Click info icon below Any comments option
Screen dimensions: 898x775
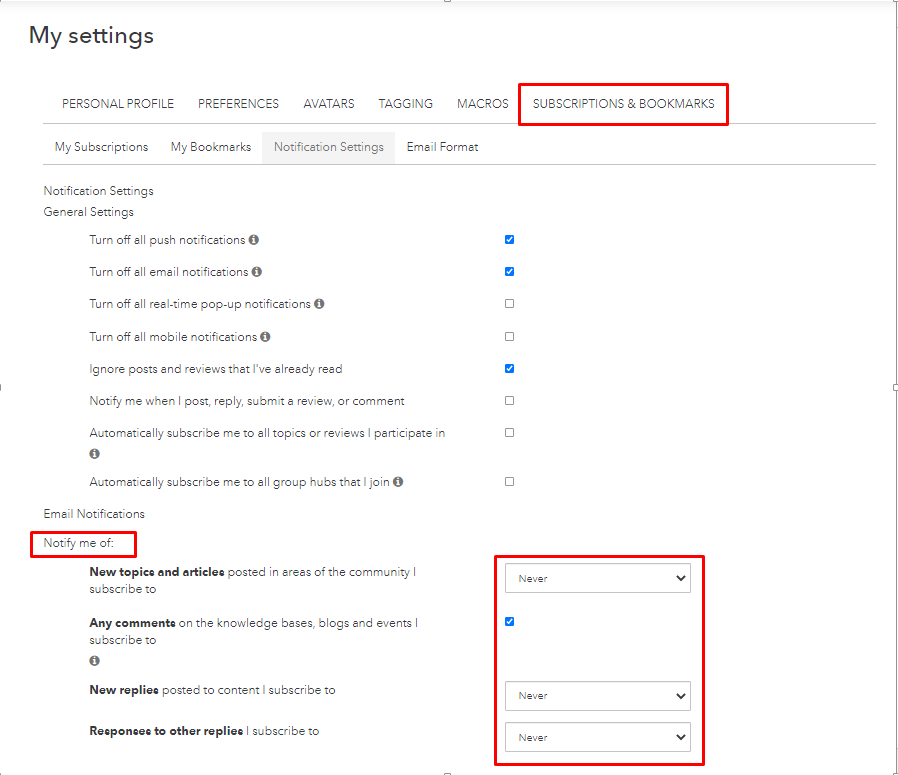(x=95, y=661)
